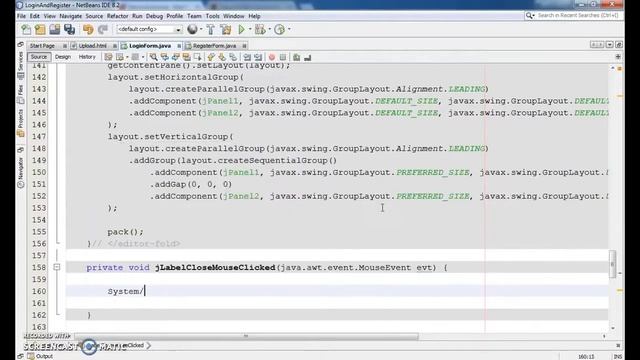
Task: Click Find Next Occurrence icon
Action: (x=176, y=57)
